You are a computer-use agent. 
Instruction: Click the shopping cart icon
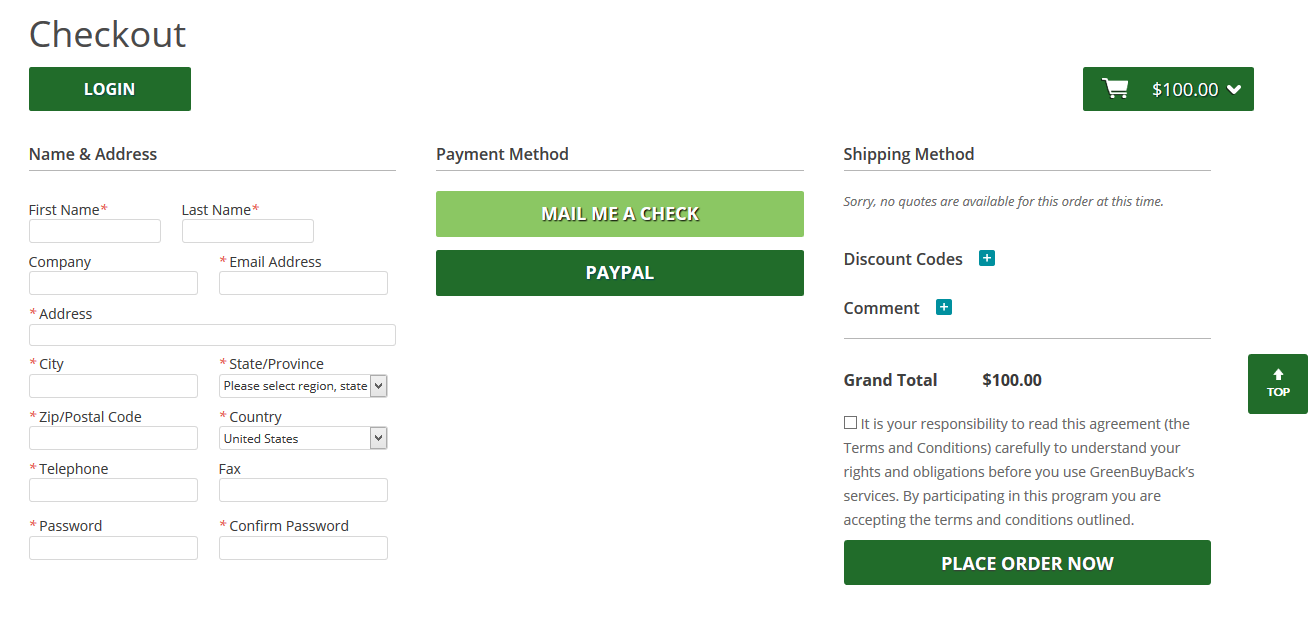click(x=1115, y=89)
